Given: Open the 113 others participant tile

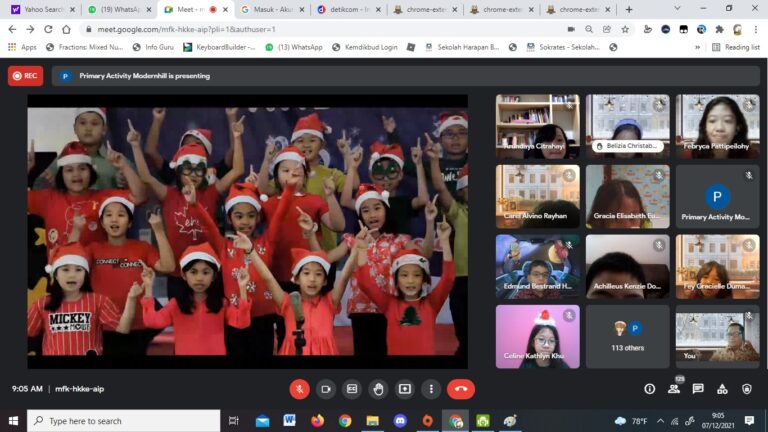Looking at the screenshot, I should tap(627, 334).
